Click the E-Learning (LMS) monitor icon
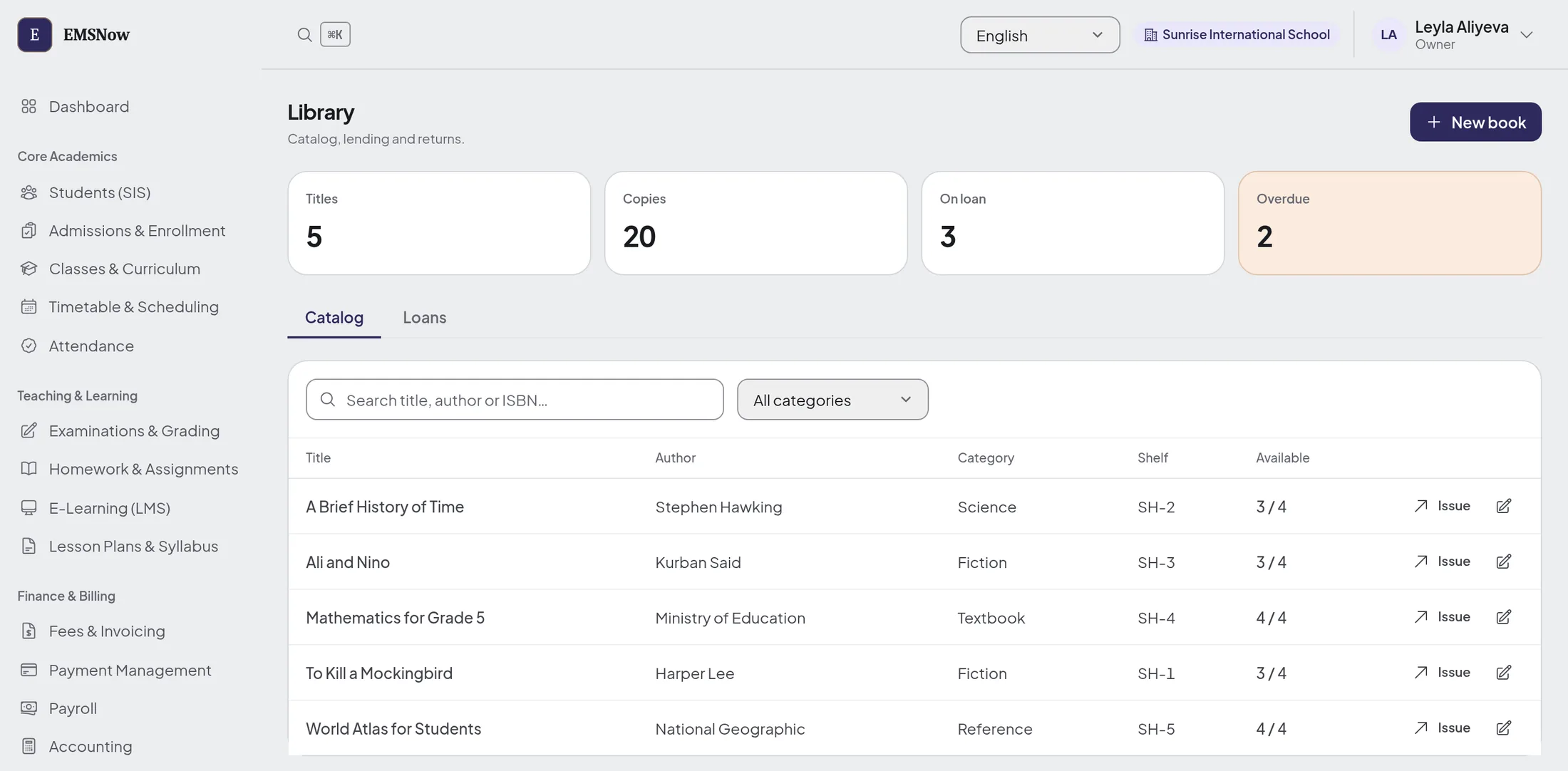Image resolution: width=1568 pixels, height=771 pixels. [29, 507]
